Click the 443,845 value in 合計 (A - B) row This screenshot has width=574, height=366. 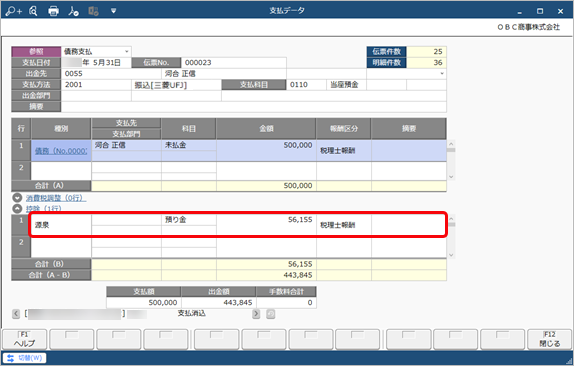click(298, 275)
